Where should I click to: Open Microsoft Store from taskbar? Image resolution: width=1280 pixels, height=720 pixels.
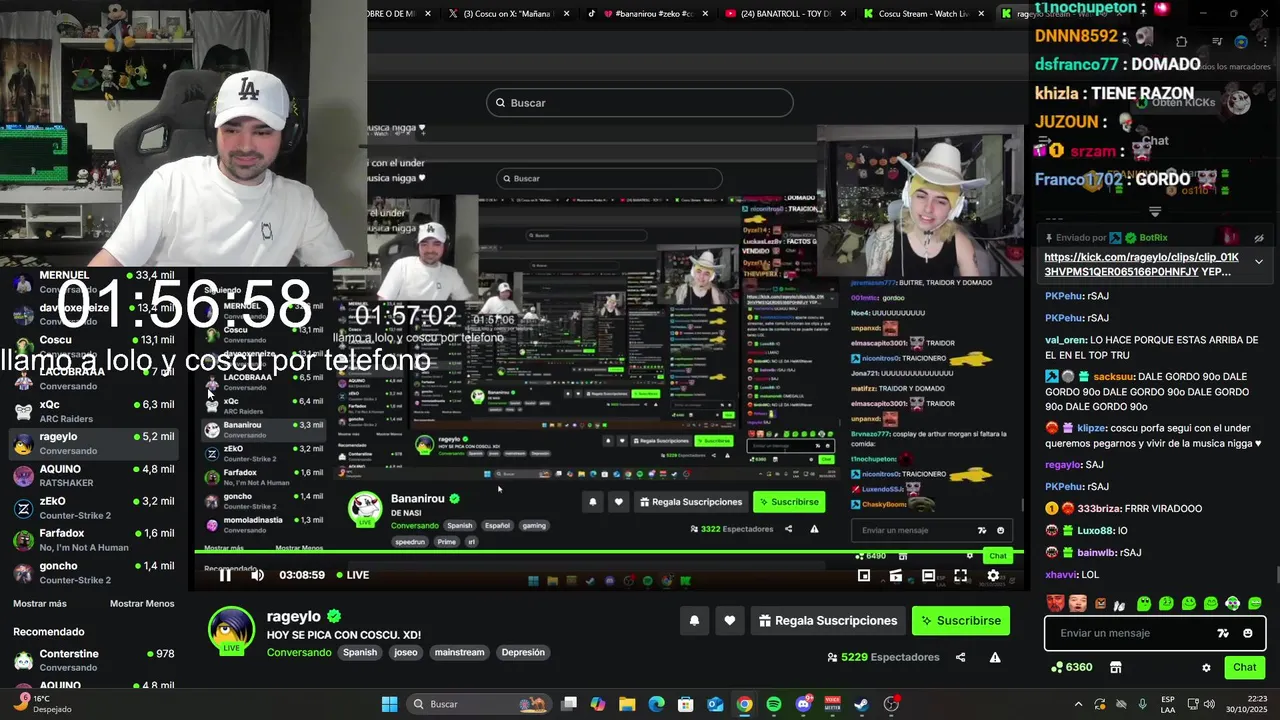click(x=686, y=704)
